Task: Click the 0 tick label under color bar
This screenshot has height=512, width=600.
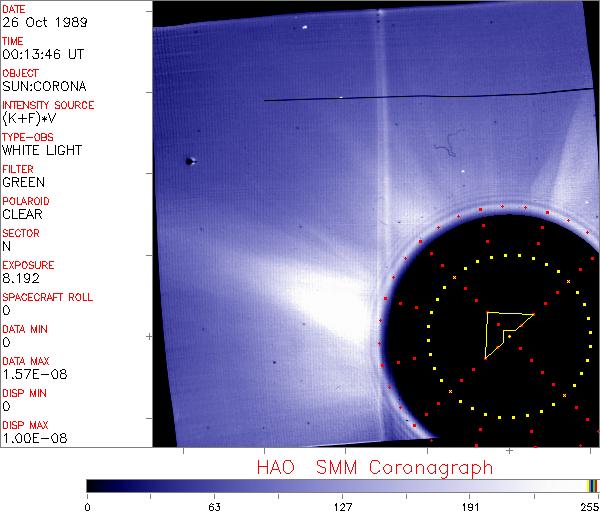Action: pos(88,507)
